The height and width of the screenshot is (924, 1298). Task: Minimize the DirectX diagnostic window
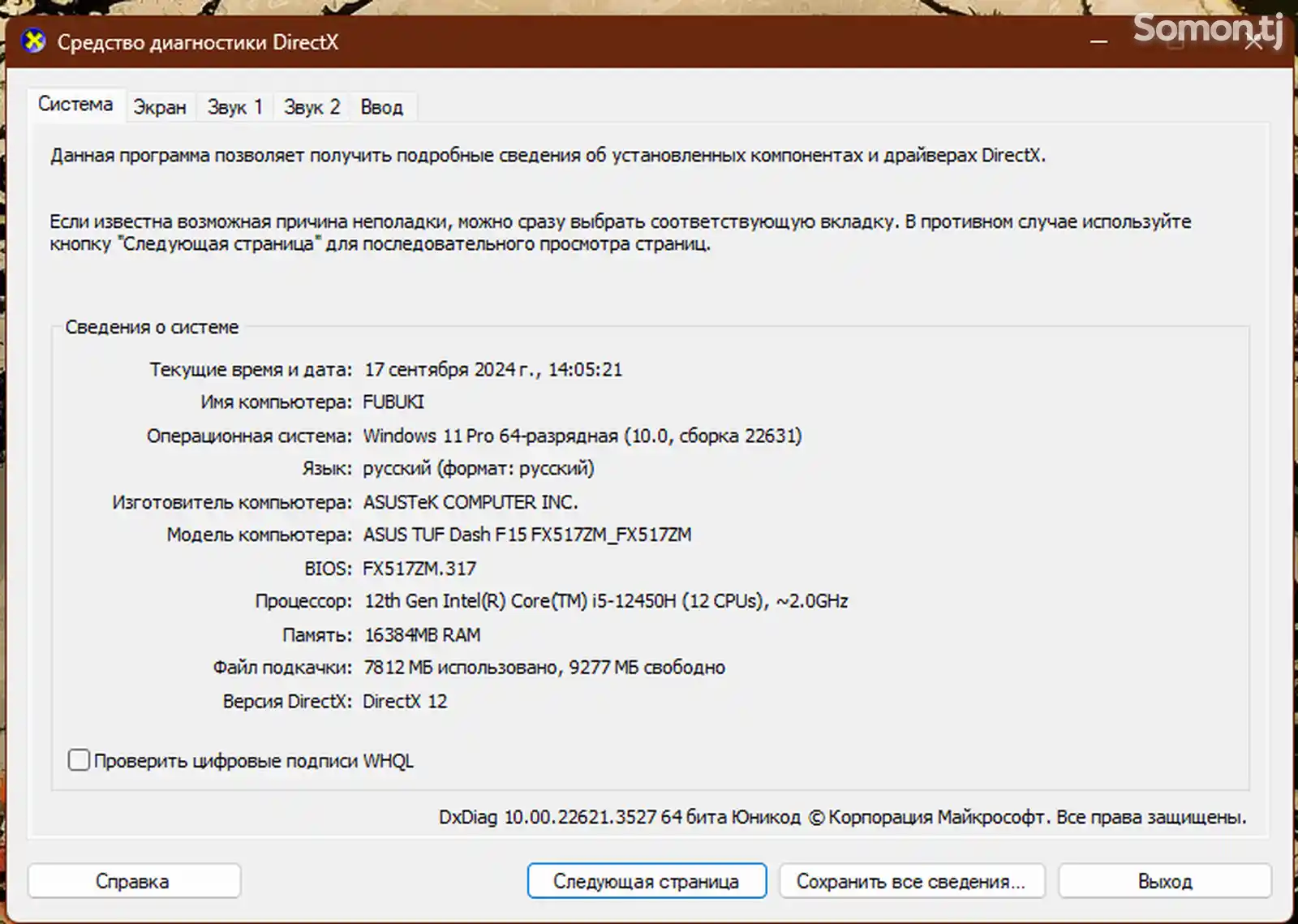click(1098, 41)
